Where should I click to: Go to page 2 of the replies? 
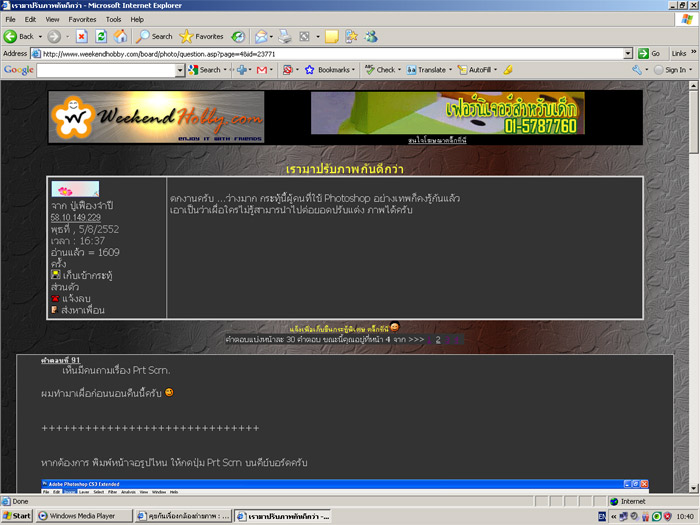click(438, 339)
